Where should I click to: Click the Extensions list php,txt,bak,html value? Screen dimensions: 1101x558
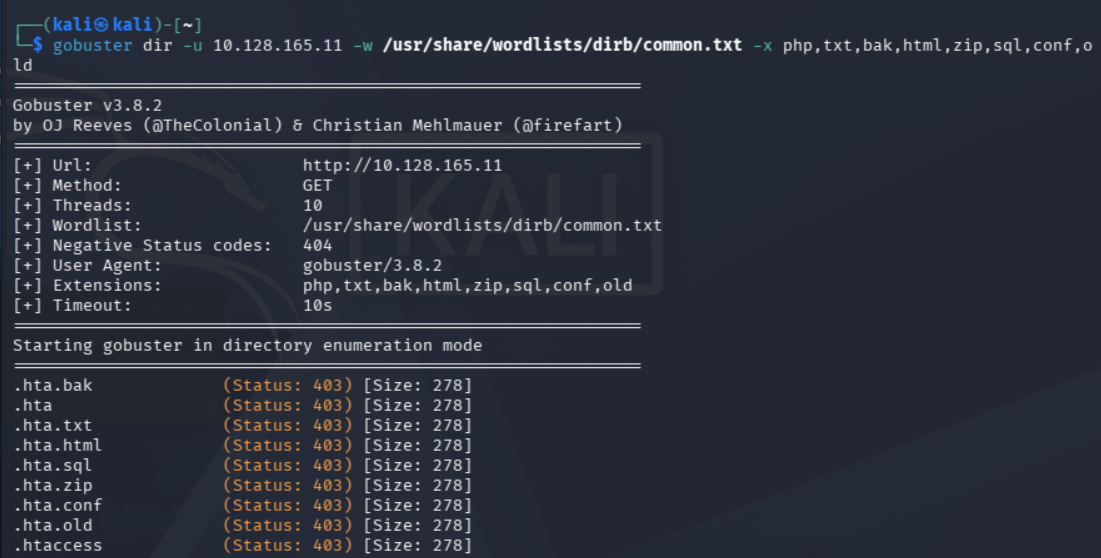pos(468,286)
